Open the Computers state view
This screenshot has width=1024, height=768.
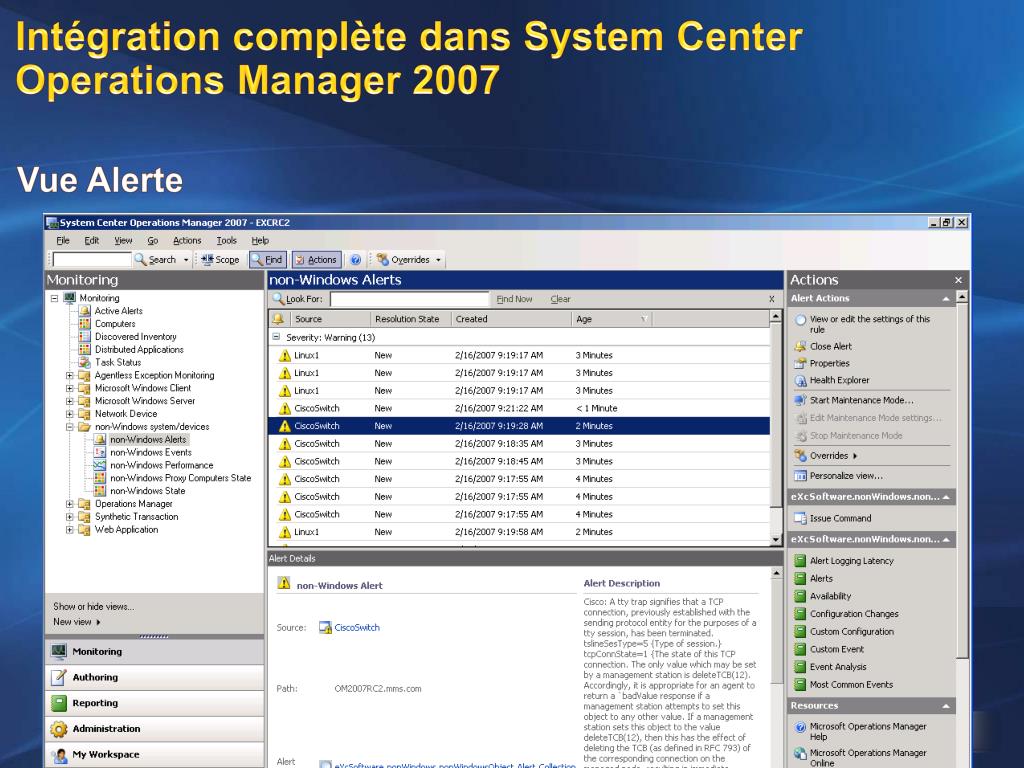click(115, 324)
